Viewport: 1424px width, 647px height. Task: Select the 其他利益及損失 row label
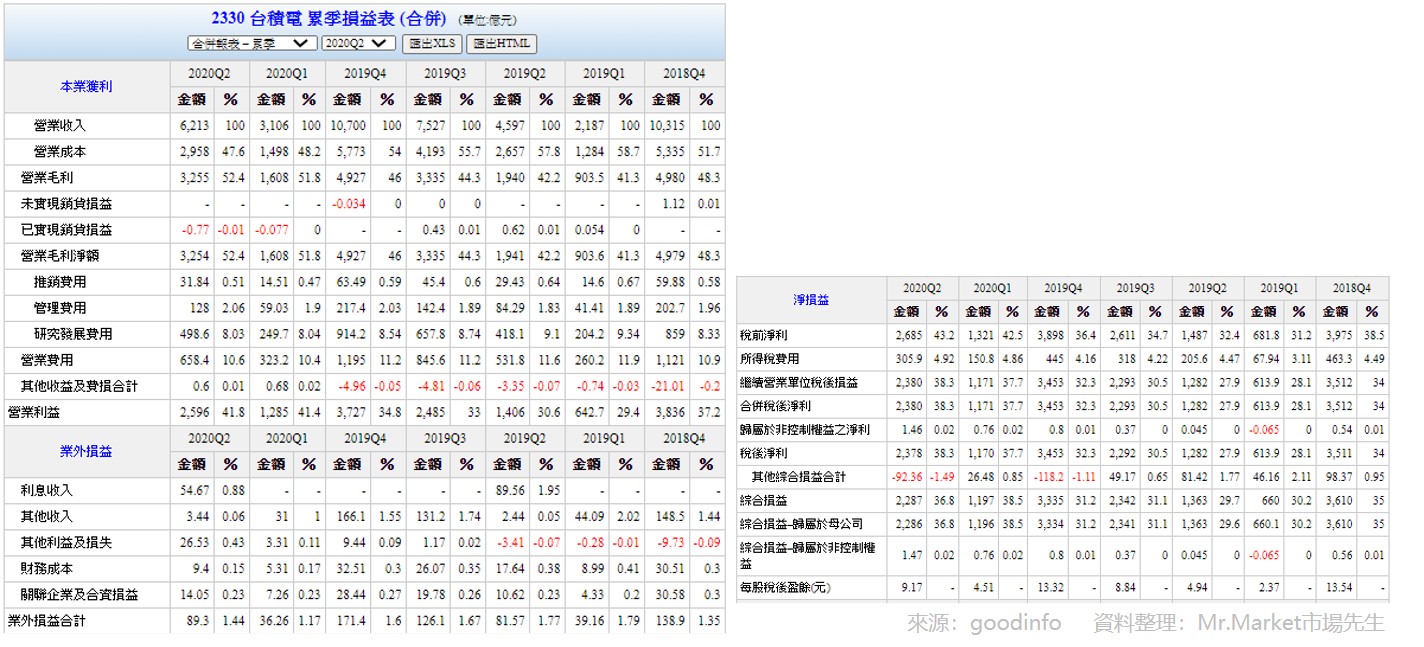pos(66,543)
